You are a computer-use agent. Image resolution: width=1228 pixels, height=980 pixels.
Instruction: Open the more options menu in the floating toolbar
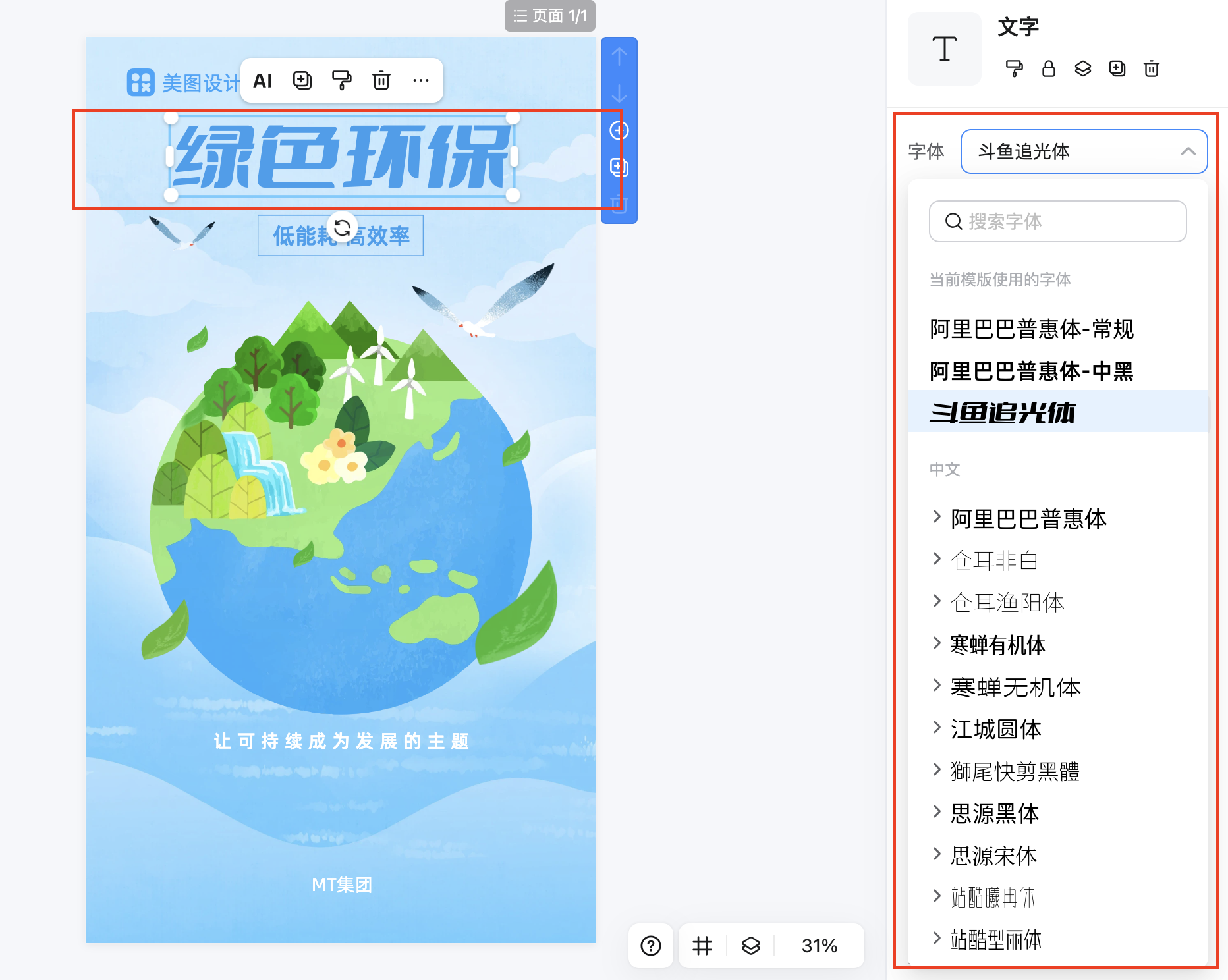[x=422, y=80]
